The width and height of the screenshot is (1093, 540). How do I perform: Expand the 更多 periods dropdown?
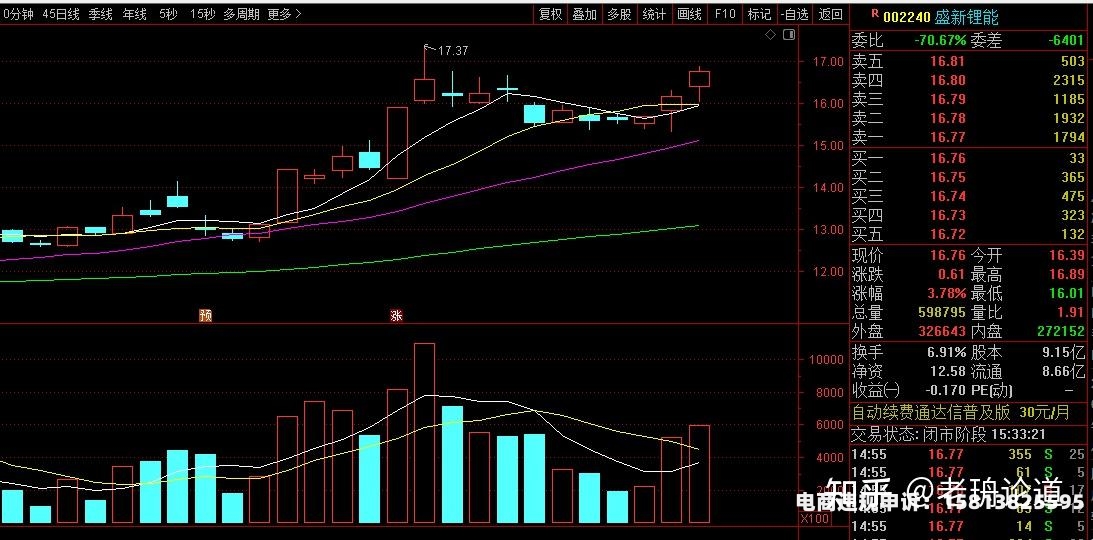[x=284, y=14]
